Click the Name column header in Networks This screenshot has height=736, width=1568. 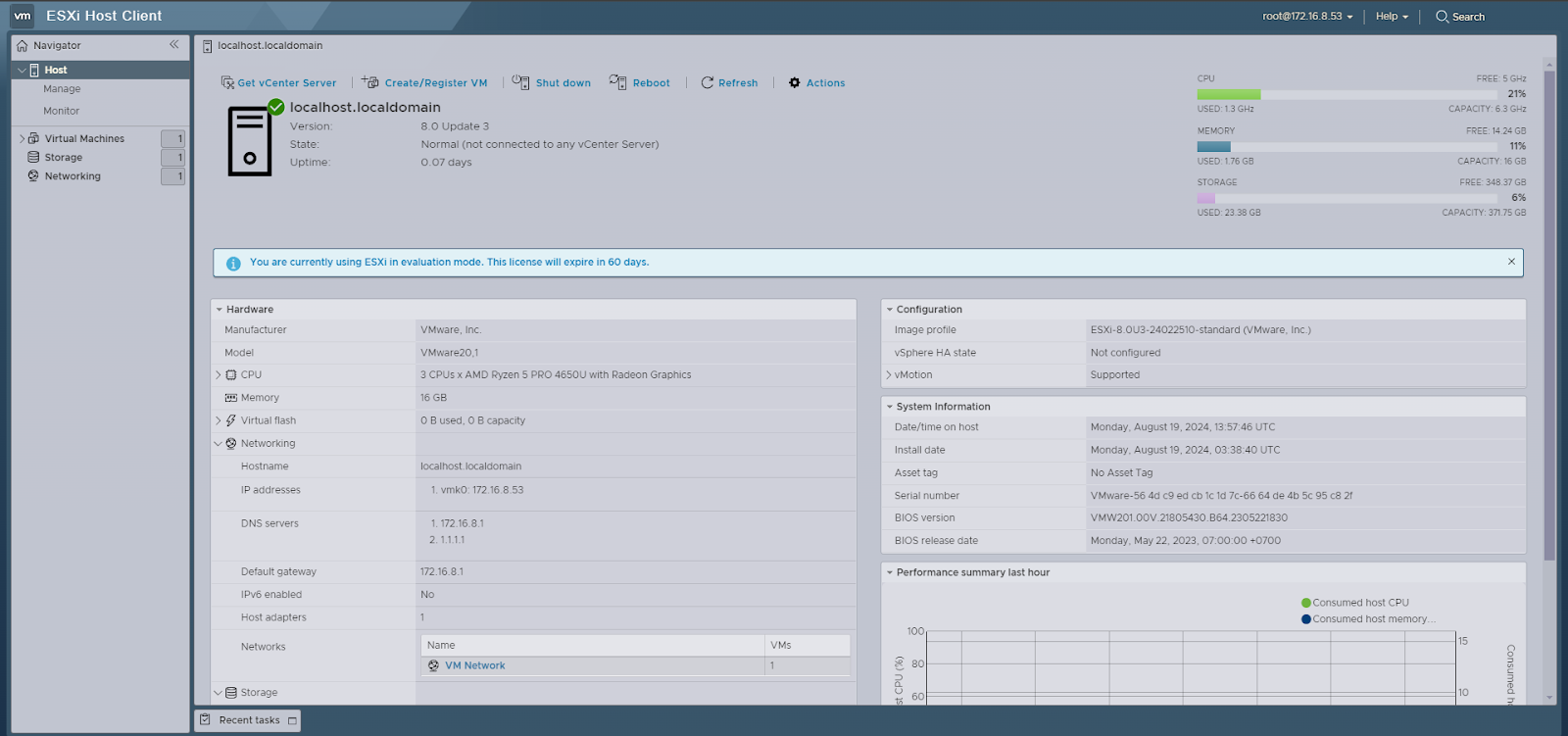click(593, 645)
